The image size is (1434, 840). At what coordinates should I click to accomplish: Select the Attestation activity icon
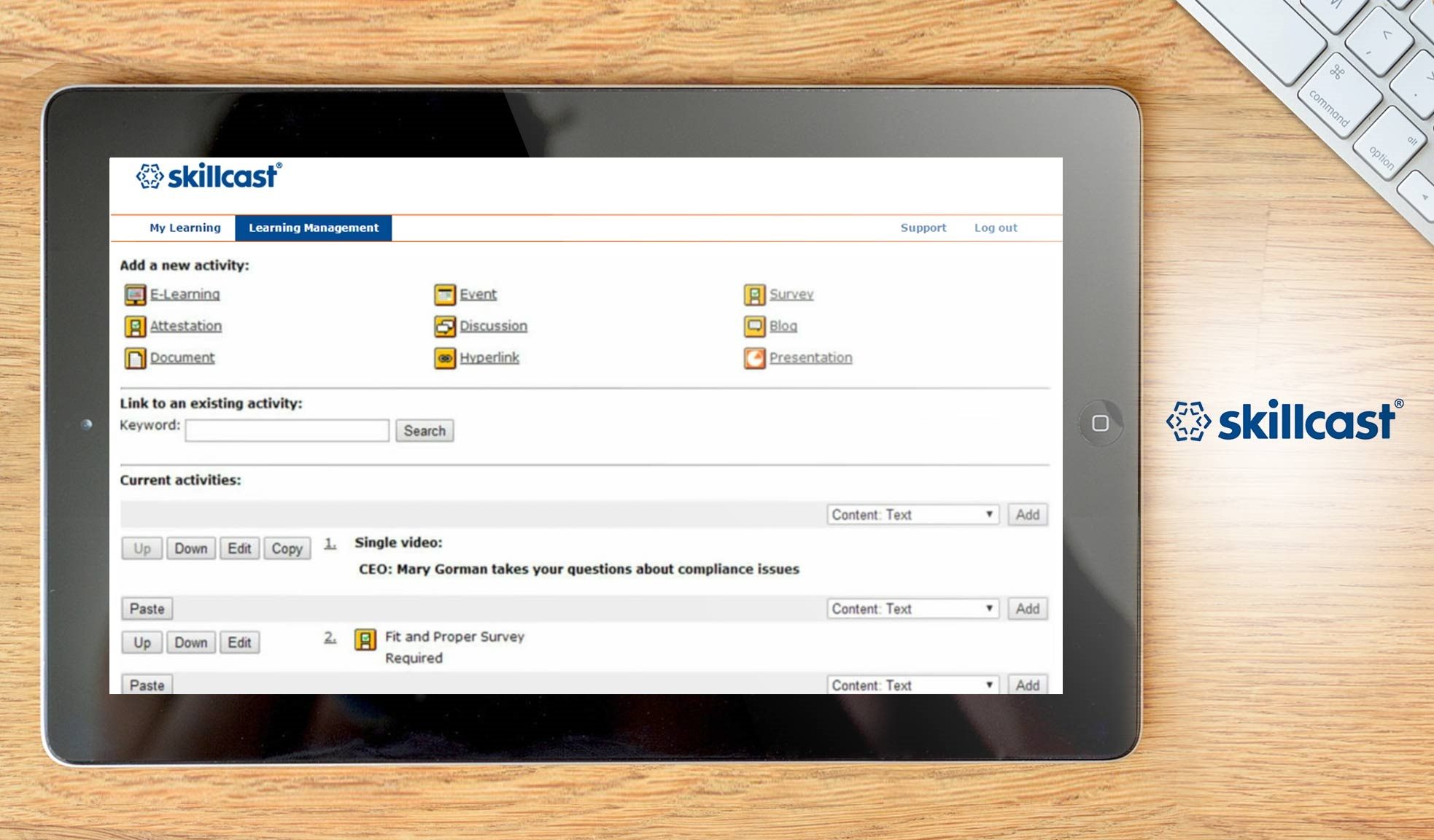[136, 326]
